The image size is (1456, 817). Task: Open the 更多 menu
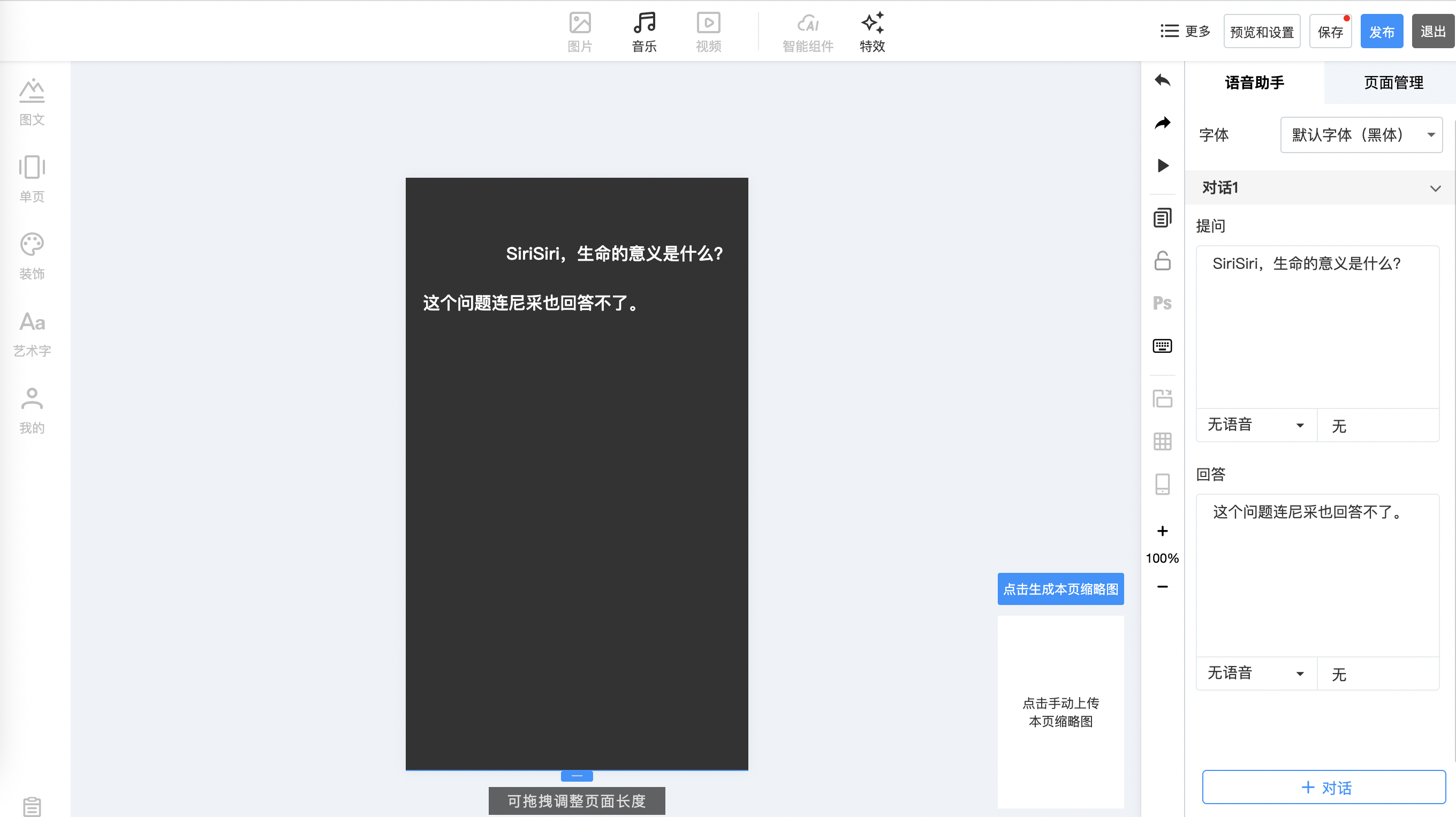click(x=1185, y=31)
